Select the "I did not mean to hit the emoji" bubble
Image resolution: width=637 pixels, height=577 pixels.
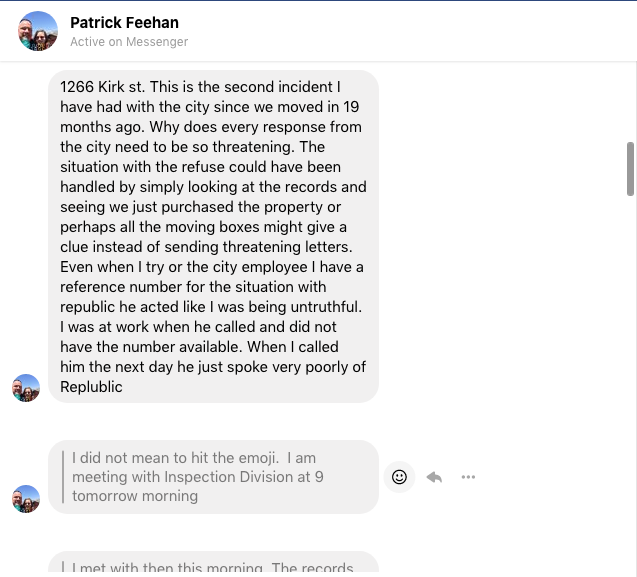213,477
